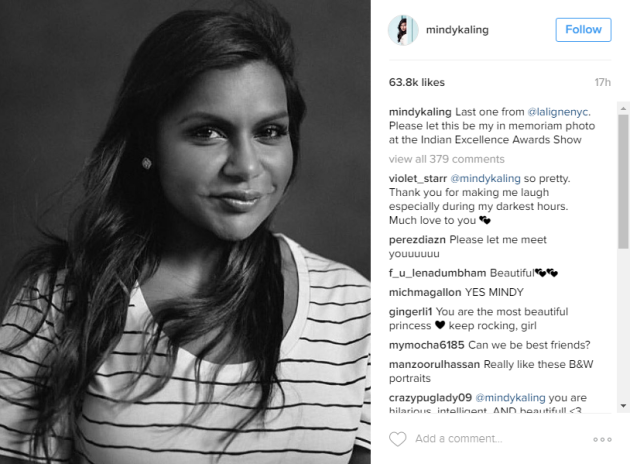Click the 63.8k likes count
The image size is (630, 464).
pos(417,82)
